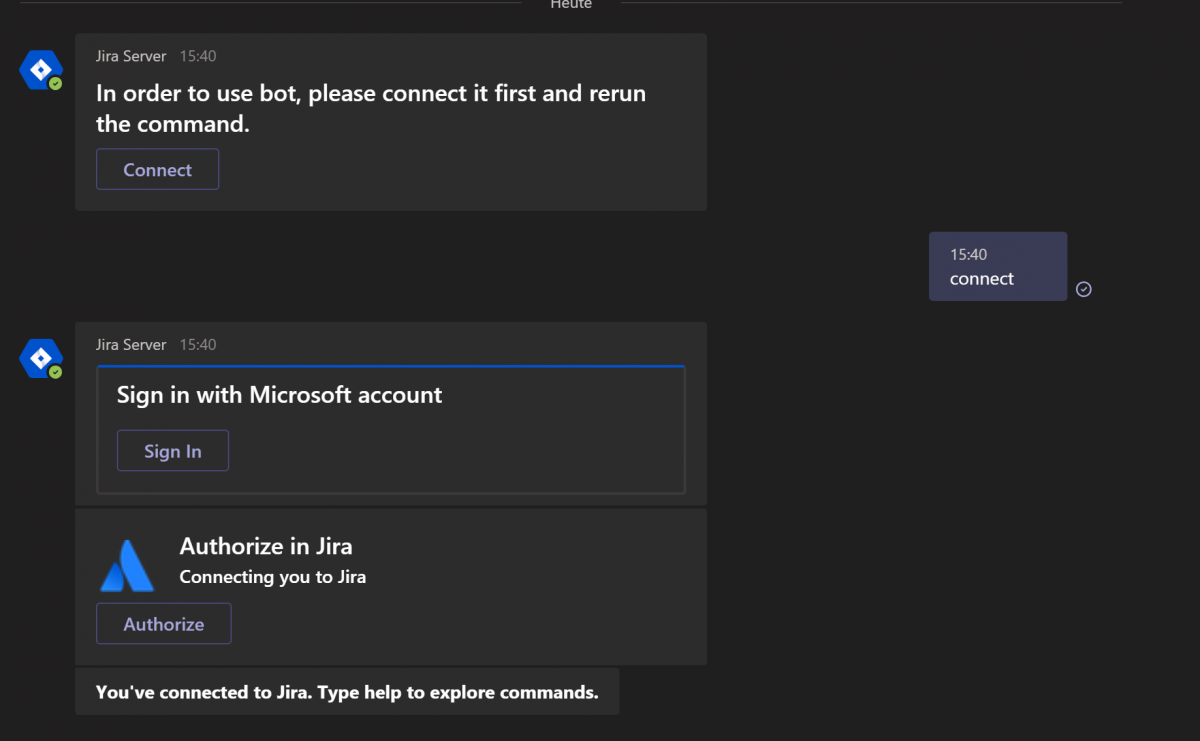Click the Sign In button

click(173, 451)
